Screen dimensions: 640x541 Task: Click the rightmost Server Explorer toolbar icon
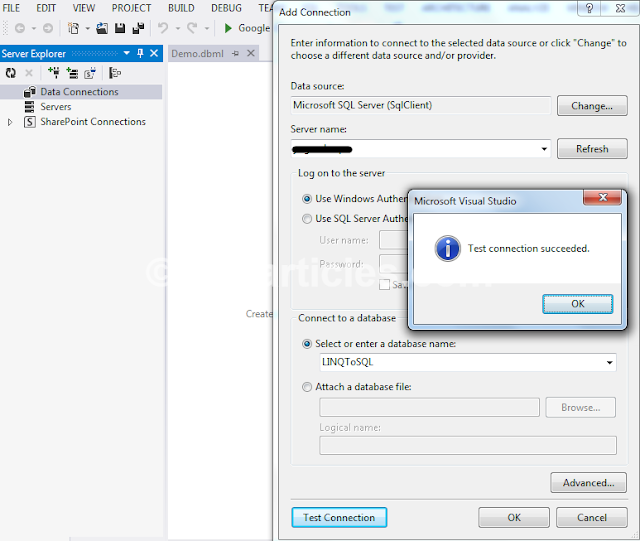click(x=115, y=73)
